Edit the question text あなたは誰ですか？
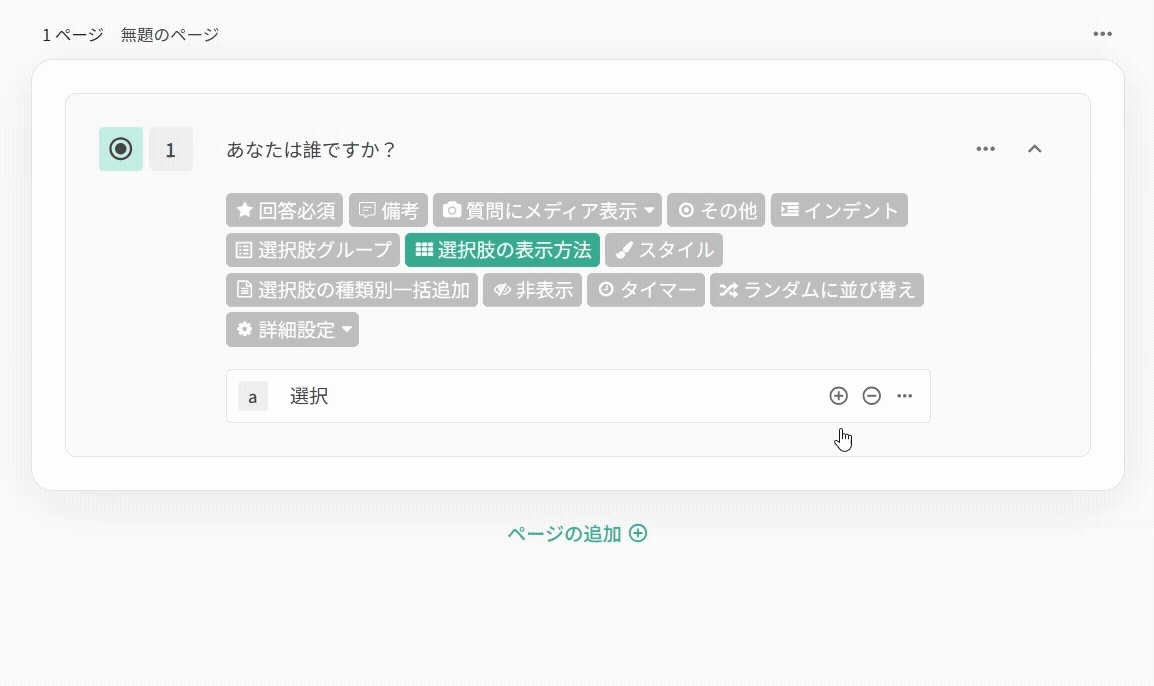The width and height of the screenshot is (1154, 686). (x=311, y=149)
